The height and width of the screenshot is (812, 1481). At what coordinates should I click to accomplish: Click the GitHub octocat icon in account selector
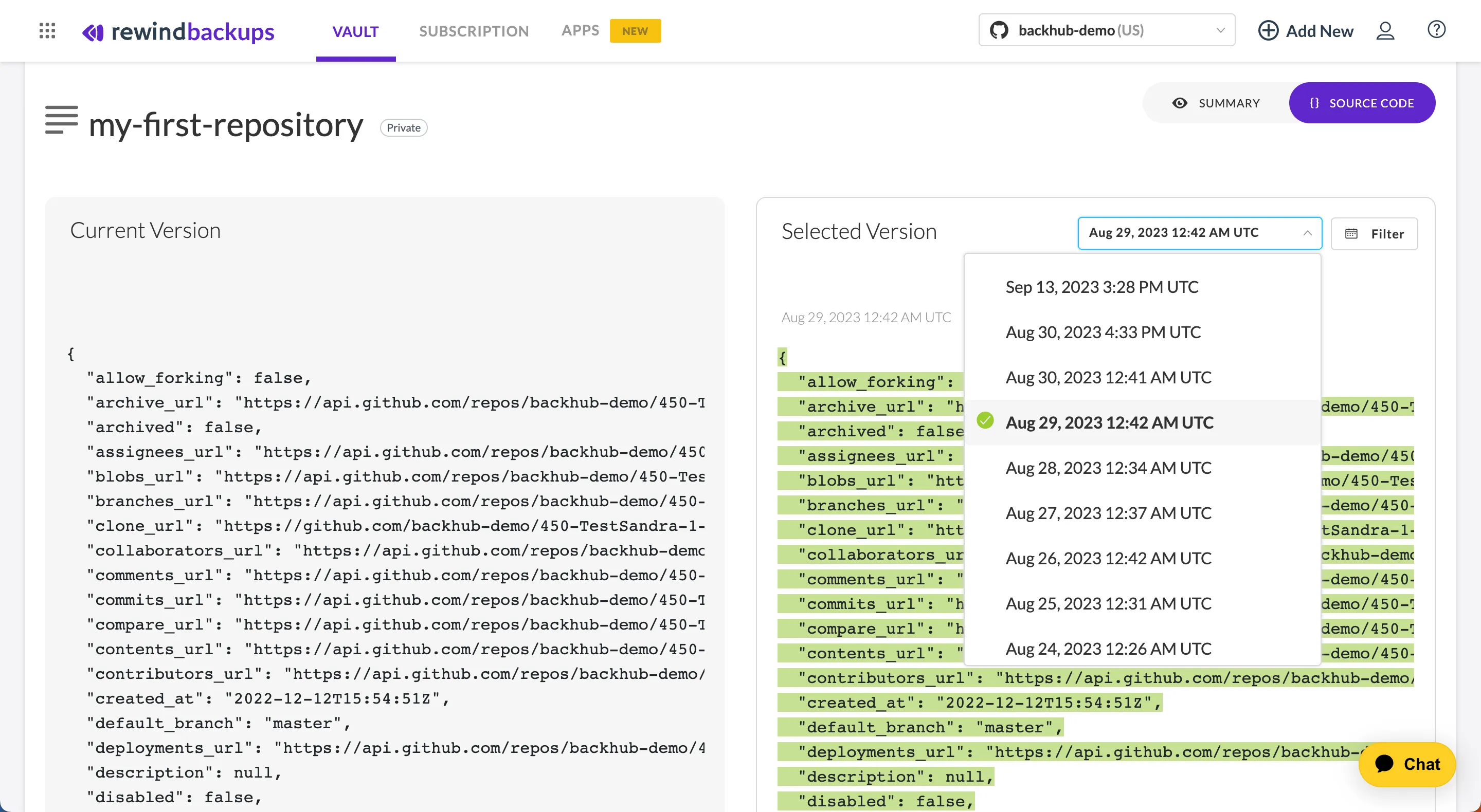pyautogui.click(x=999, y=30)
